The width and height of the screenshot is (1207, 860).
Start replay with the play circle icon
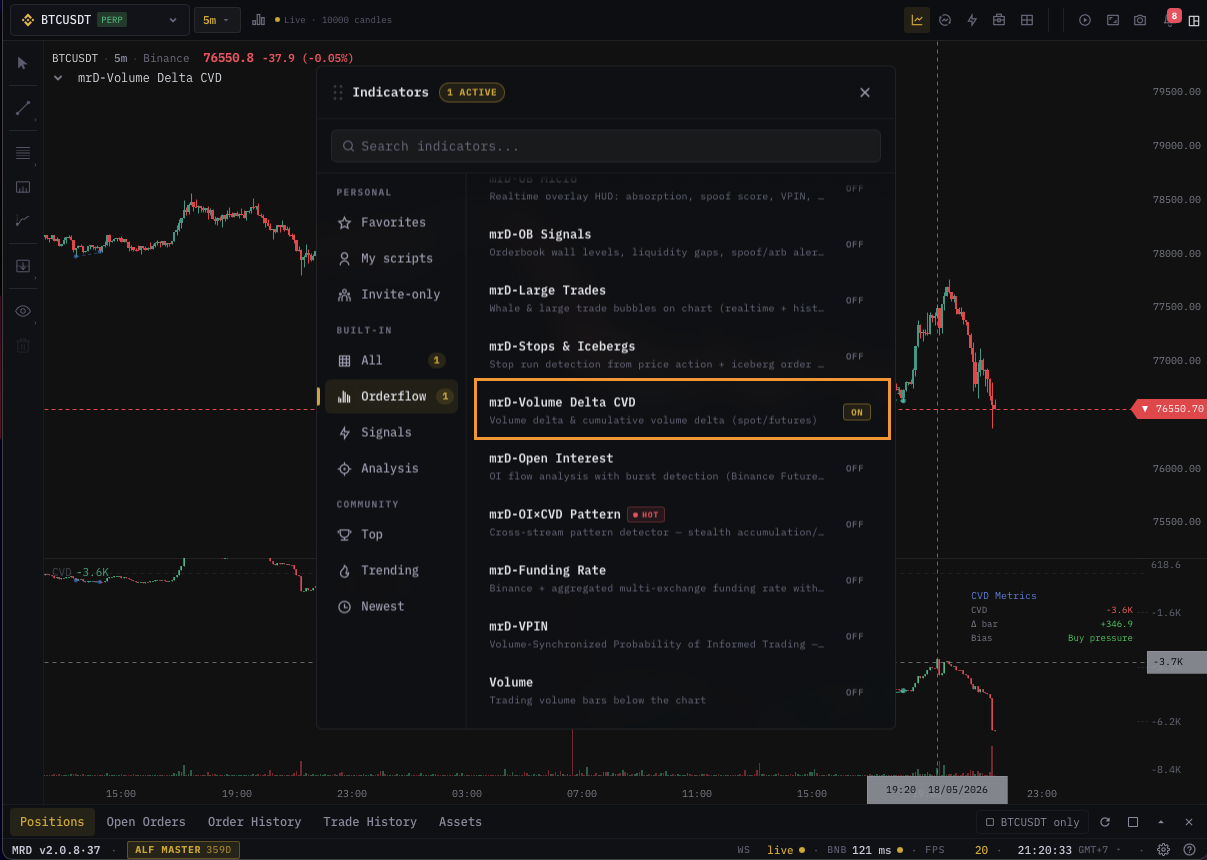1085,20
